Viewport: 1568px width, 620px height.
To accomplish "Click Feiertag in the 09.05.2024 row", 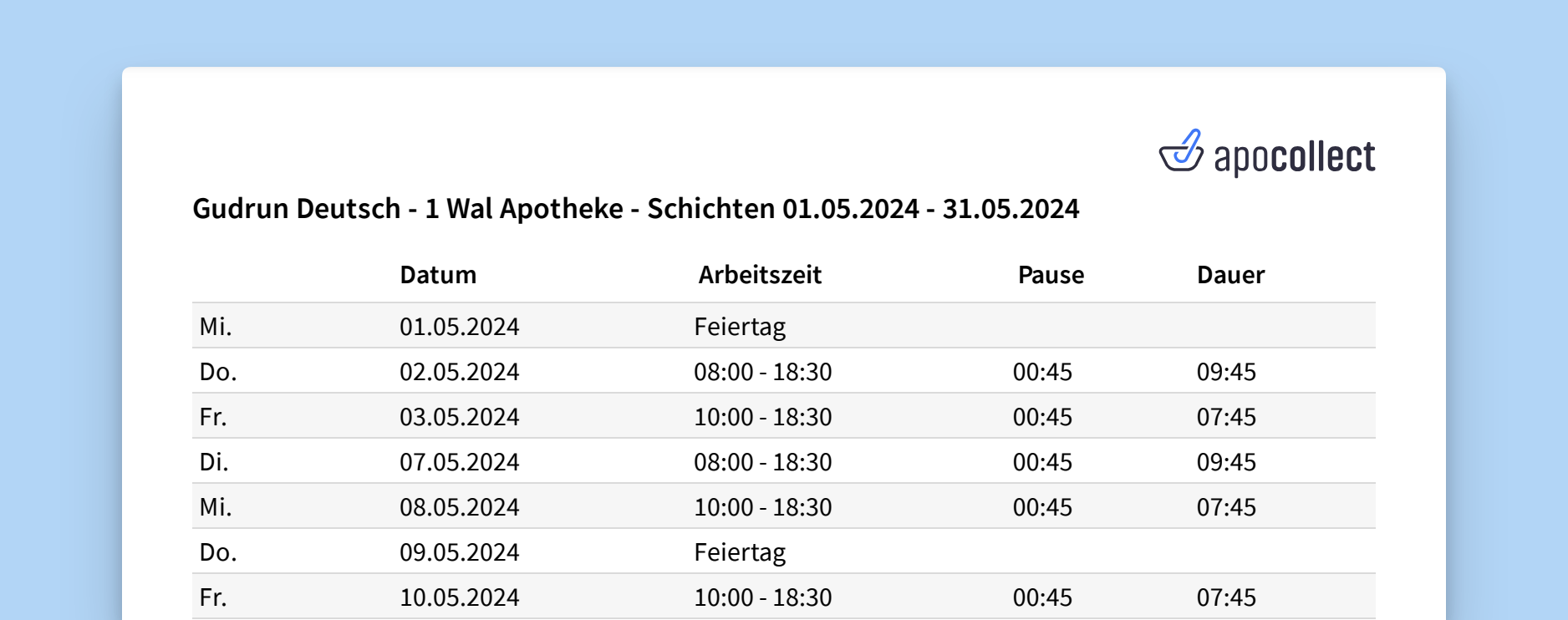I will [x=740, y=552].
